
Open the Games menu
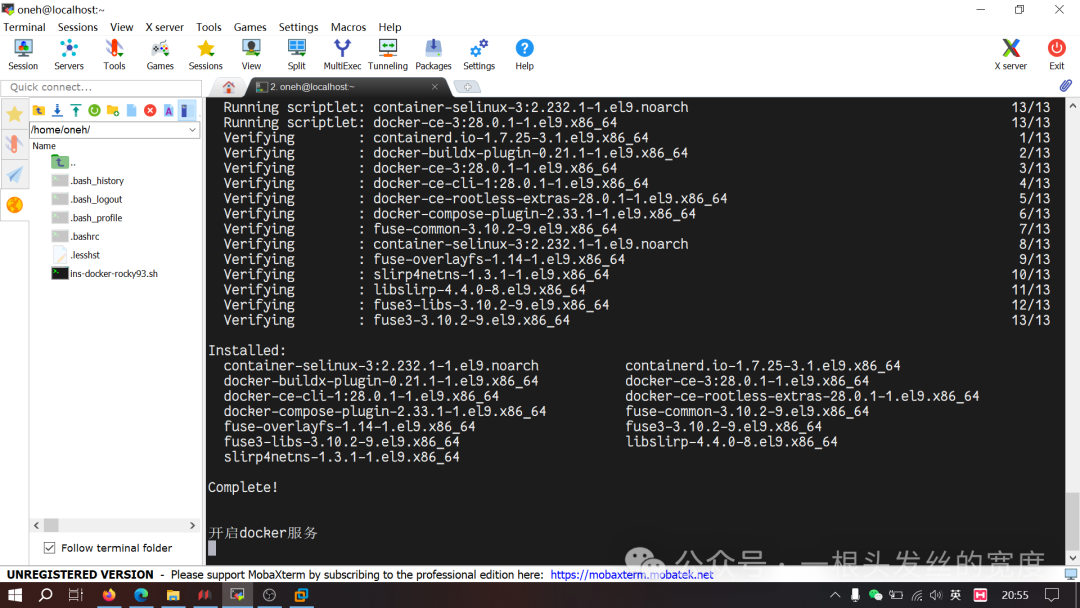pos(250,27)
